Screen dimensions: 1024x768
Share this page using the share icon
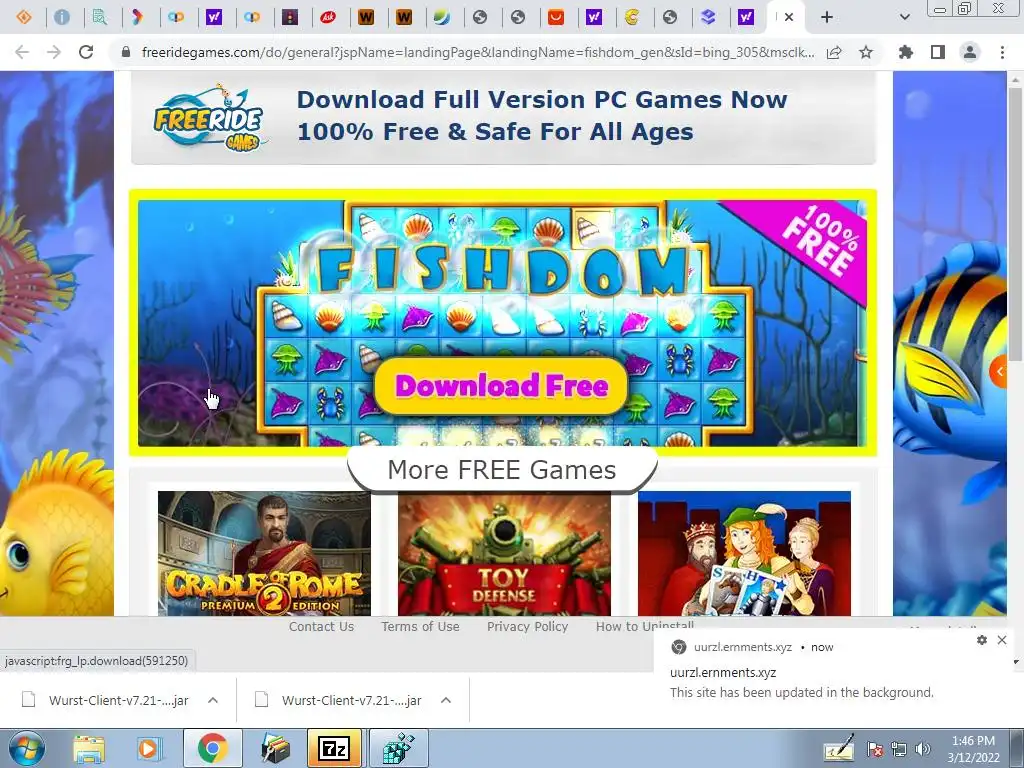pos(834,52)
